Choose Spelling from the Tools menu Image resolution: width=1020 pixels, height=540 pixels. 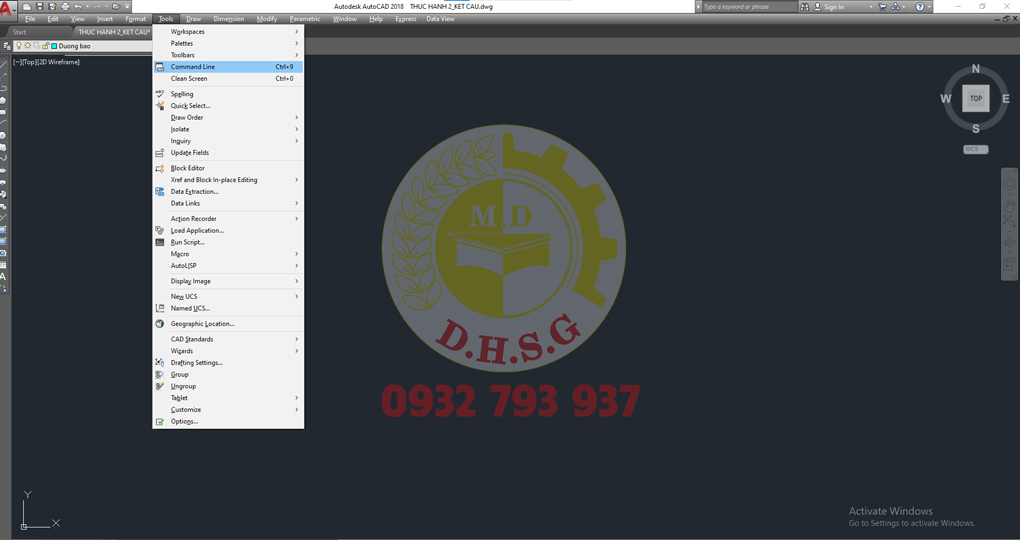228,94
